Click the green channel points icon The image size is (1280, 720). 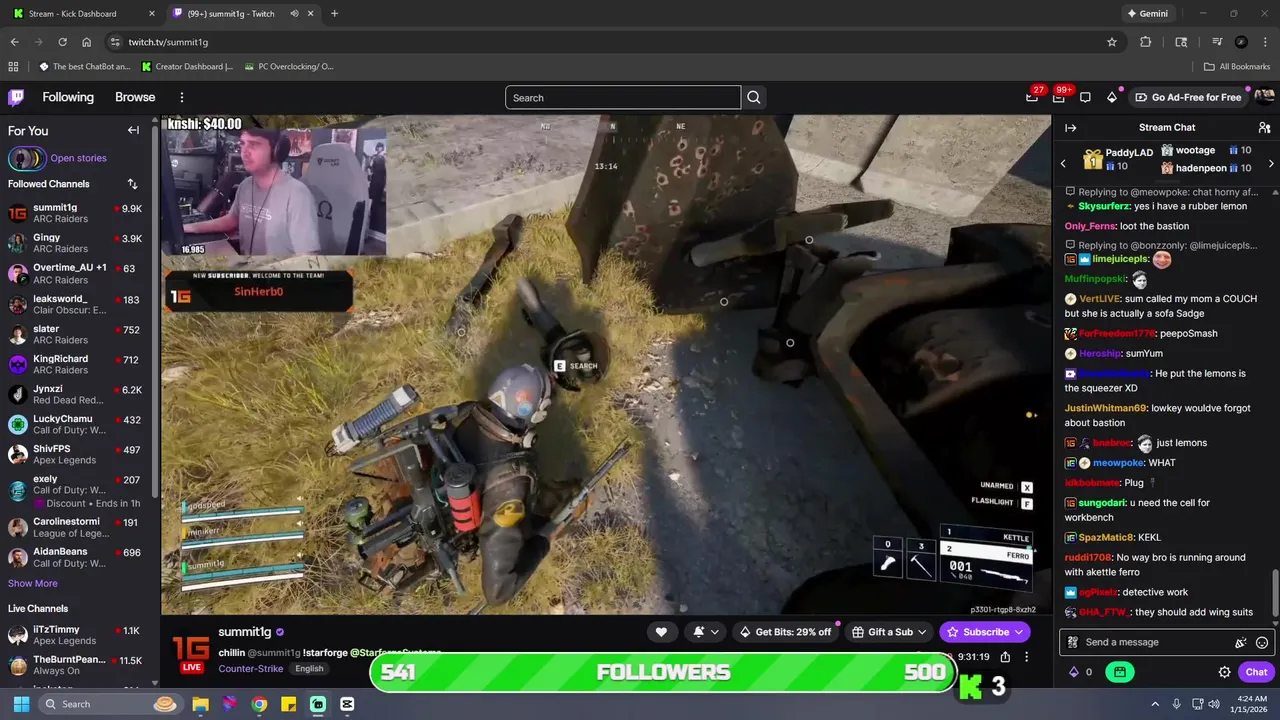click(x=1120, y=672)
